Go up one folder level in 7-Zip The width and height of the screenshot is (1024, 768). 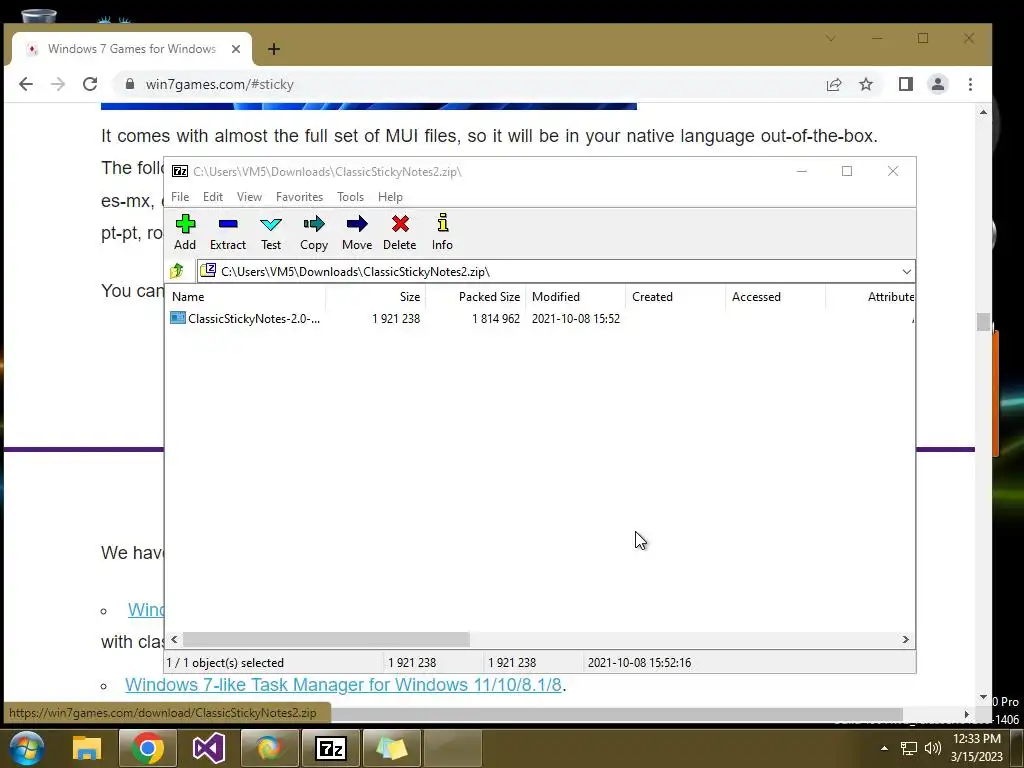click(x=176, y=271)
